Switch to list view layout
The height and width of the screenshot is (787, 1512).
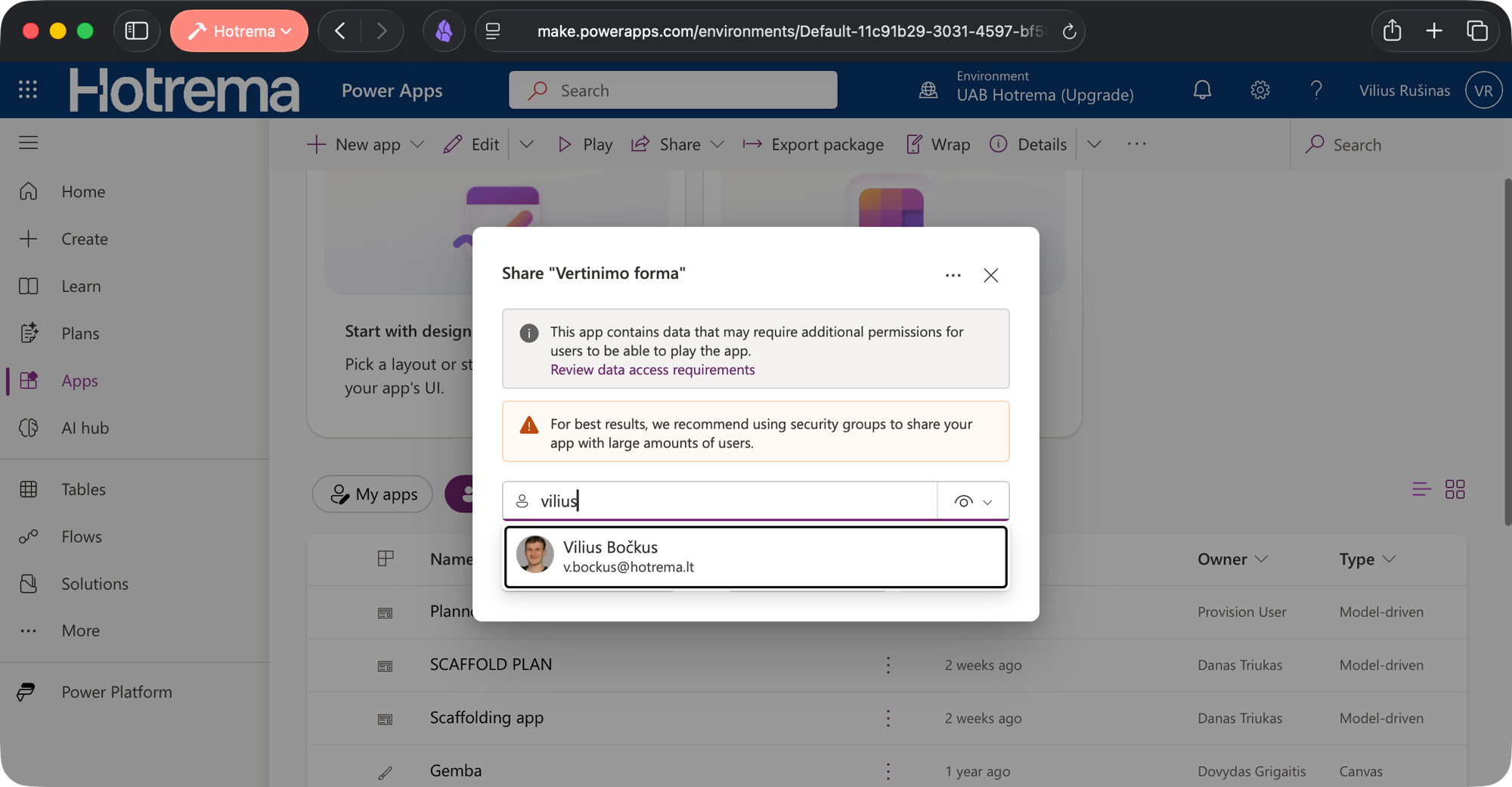(1421, 489)
